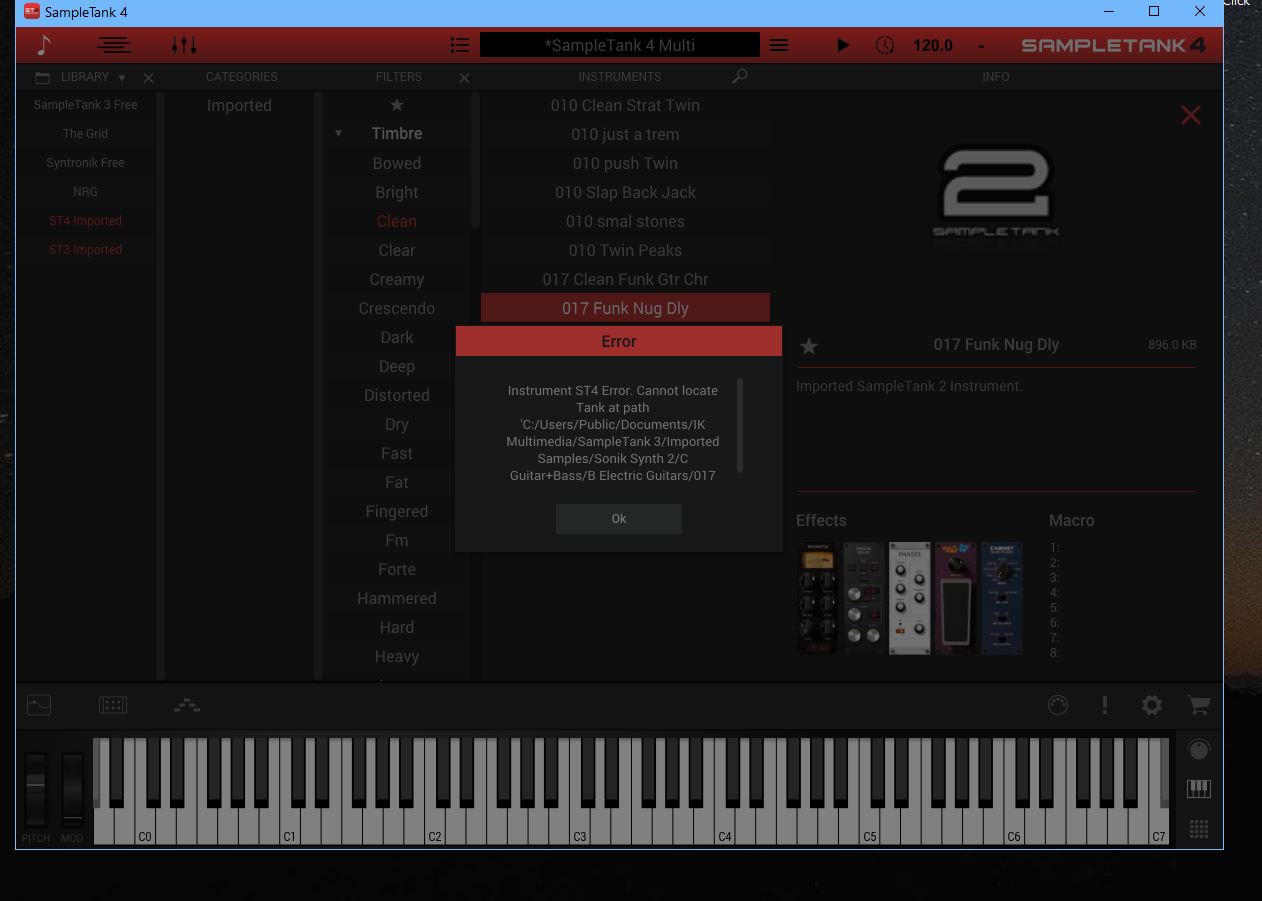Toggle the Distorted timbre filter
This screenshot has height=901, width=1262.
click(x=397, y=395)
